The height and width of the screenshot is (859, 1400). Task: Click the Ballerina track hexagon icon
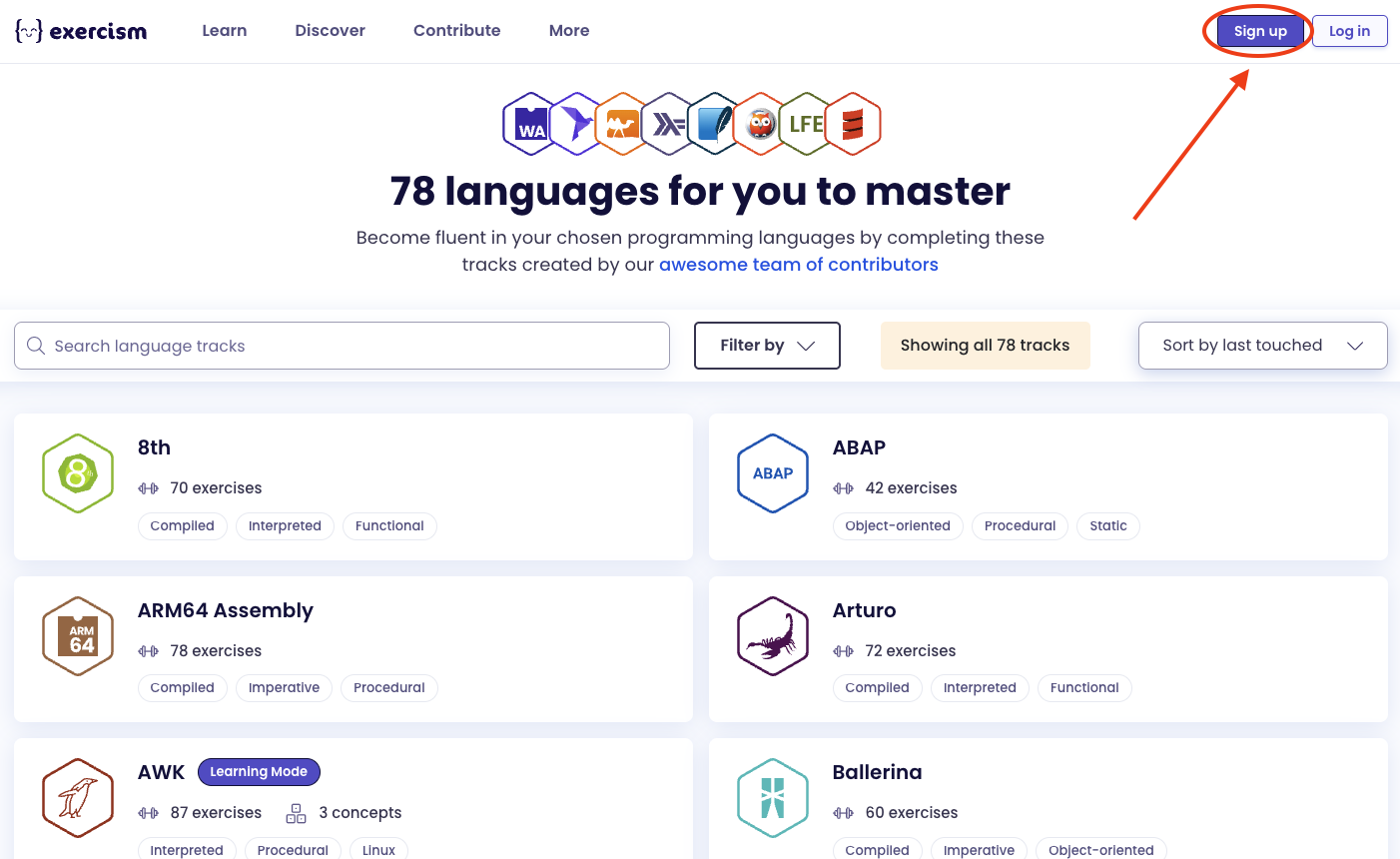point(773,798)
